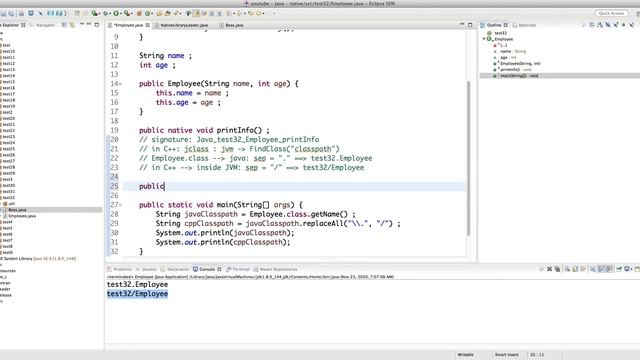Select 'age : int' field in Outline
Image resolution: width=640 pixels, height=360 pixels.
point(508,58)
